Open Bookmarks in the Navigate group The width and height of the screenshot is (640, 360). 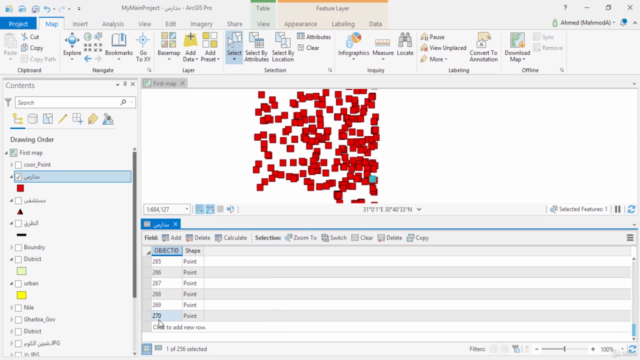coord(119,46)
